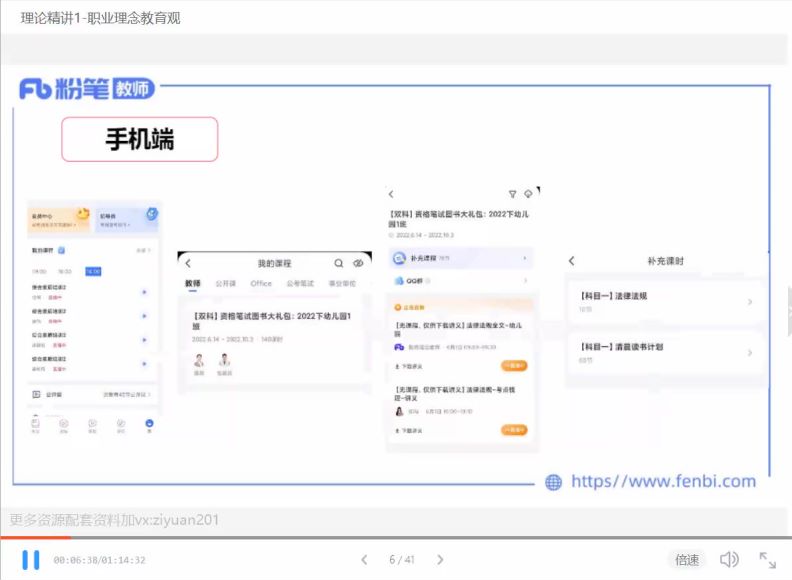Select the 教师 tab
792x580 pixels.
[192, 283]
